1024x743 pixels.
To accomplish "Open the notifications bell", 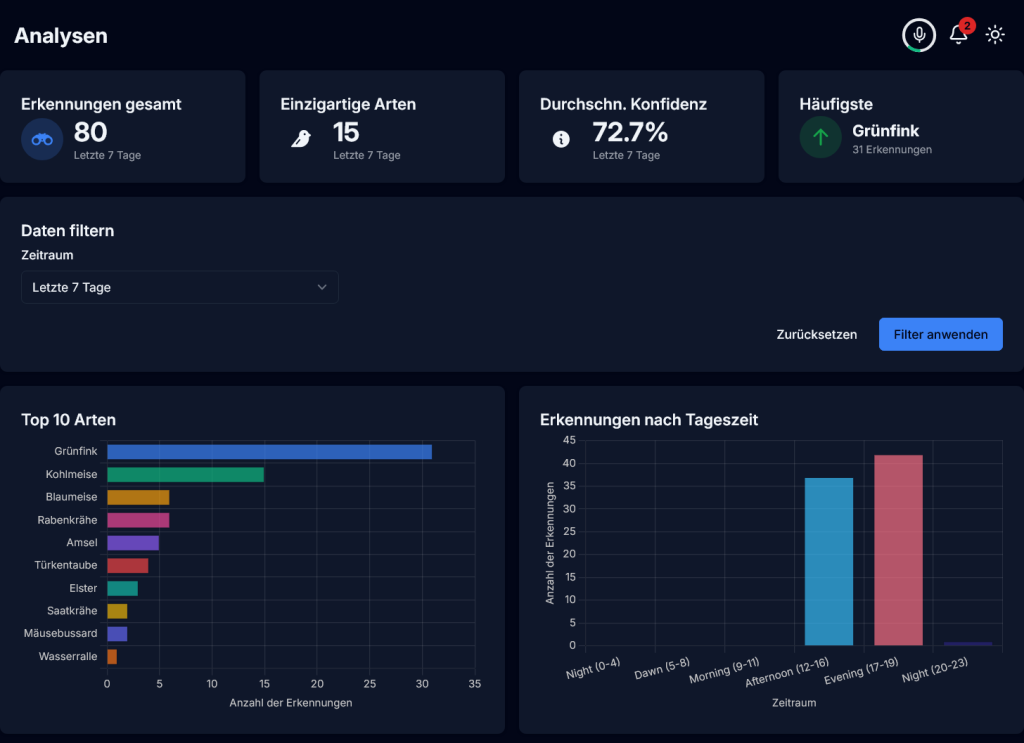I will tap(958, 35).
